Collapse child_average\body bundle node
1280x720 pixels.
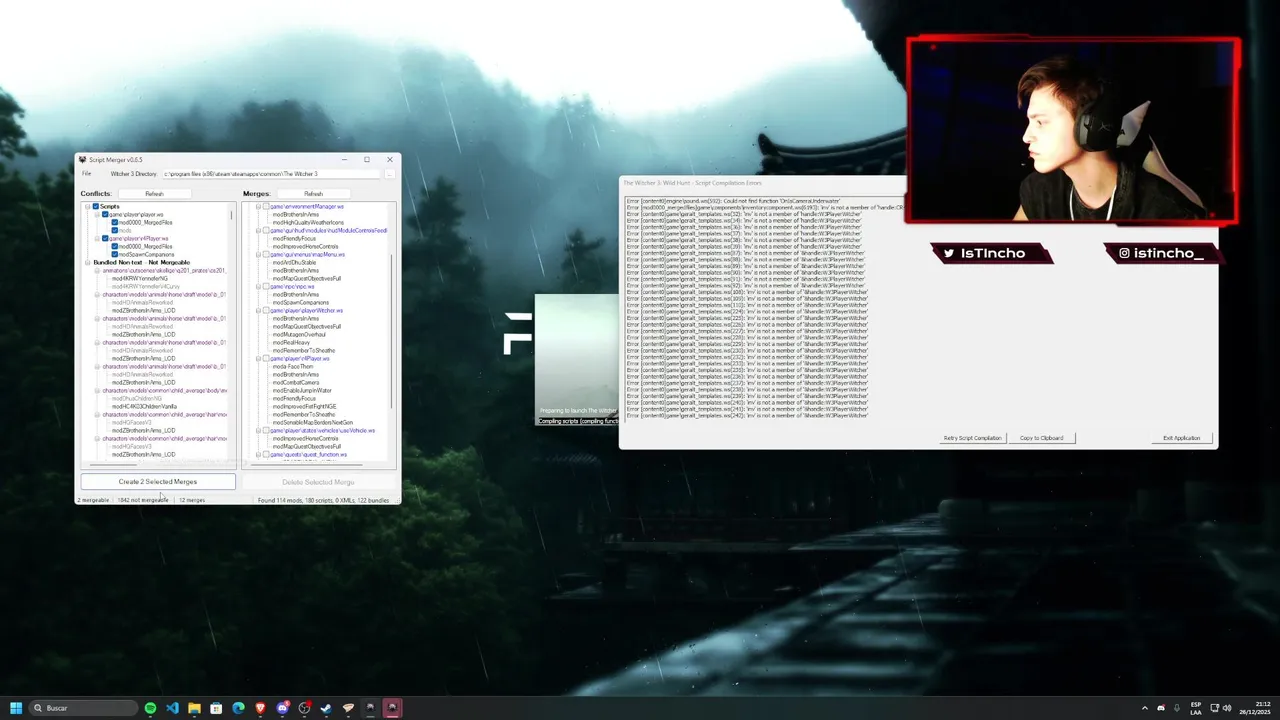(97, 390)
